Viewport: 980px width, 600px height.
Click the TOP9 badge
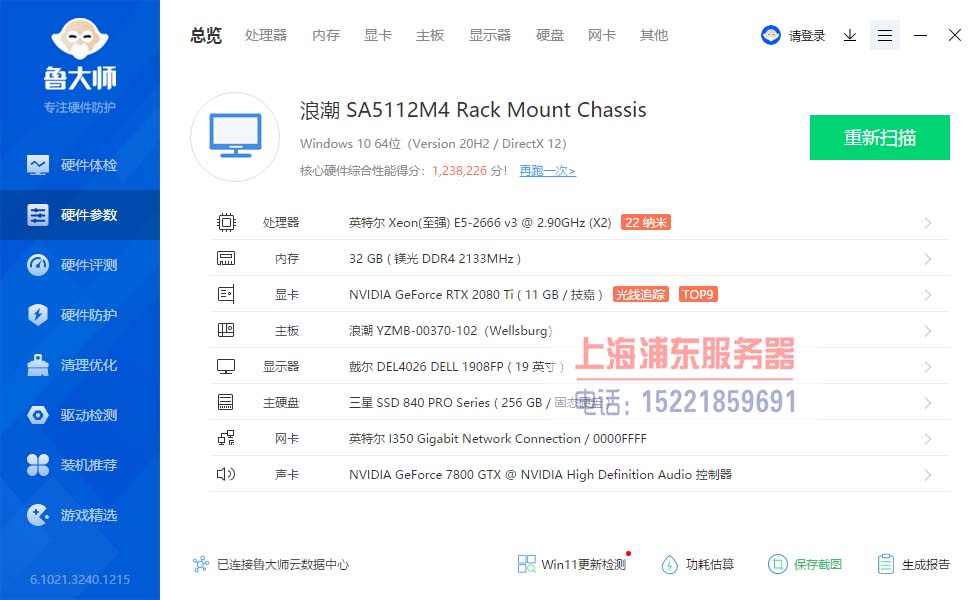tap(698, 294)
